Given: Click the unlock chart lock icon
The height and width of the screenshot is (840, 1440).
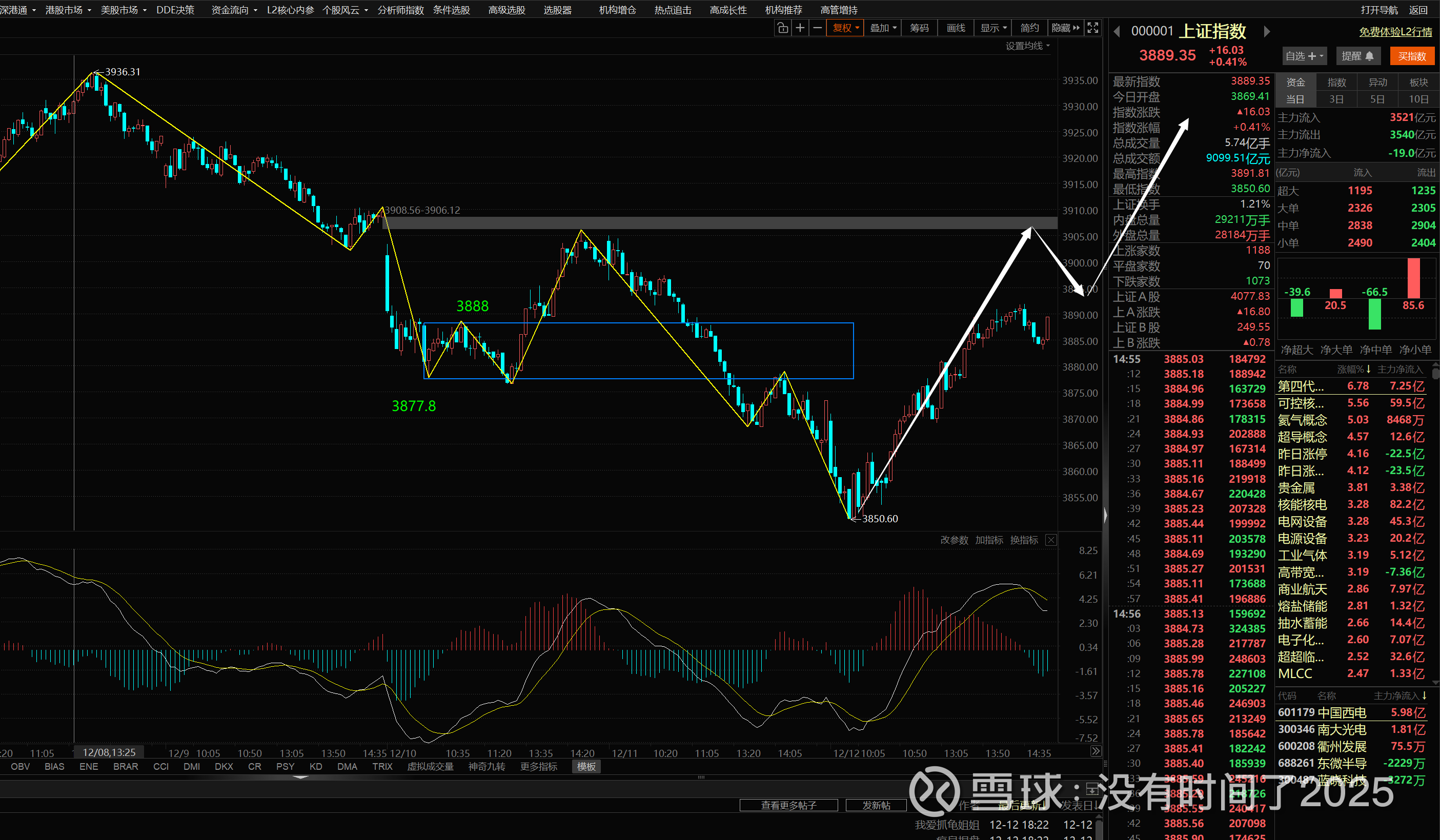Looking at the screenshot, I should [783, 28].
